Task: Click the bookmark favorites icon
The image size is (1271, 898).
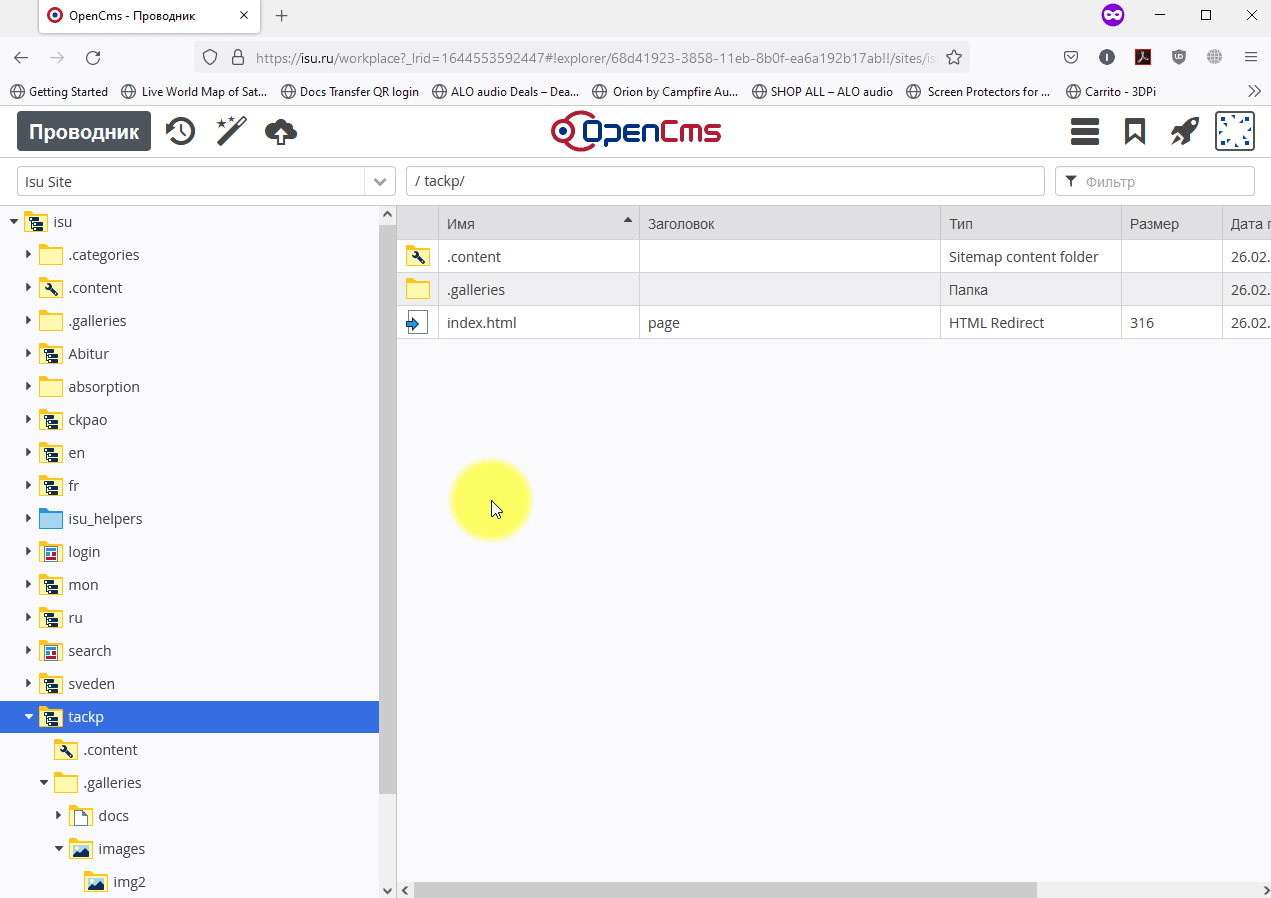Action: (1134, 131)
